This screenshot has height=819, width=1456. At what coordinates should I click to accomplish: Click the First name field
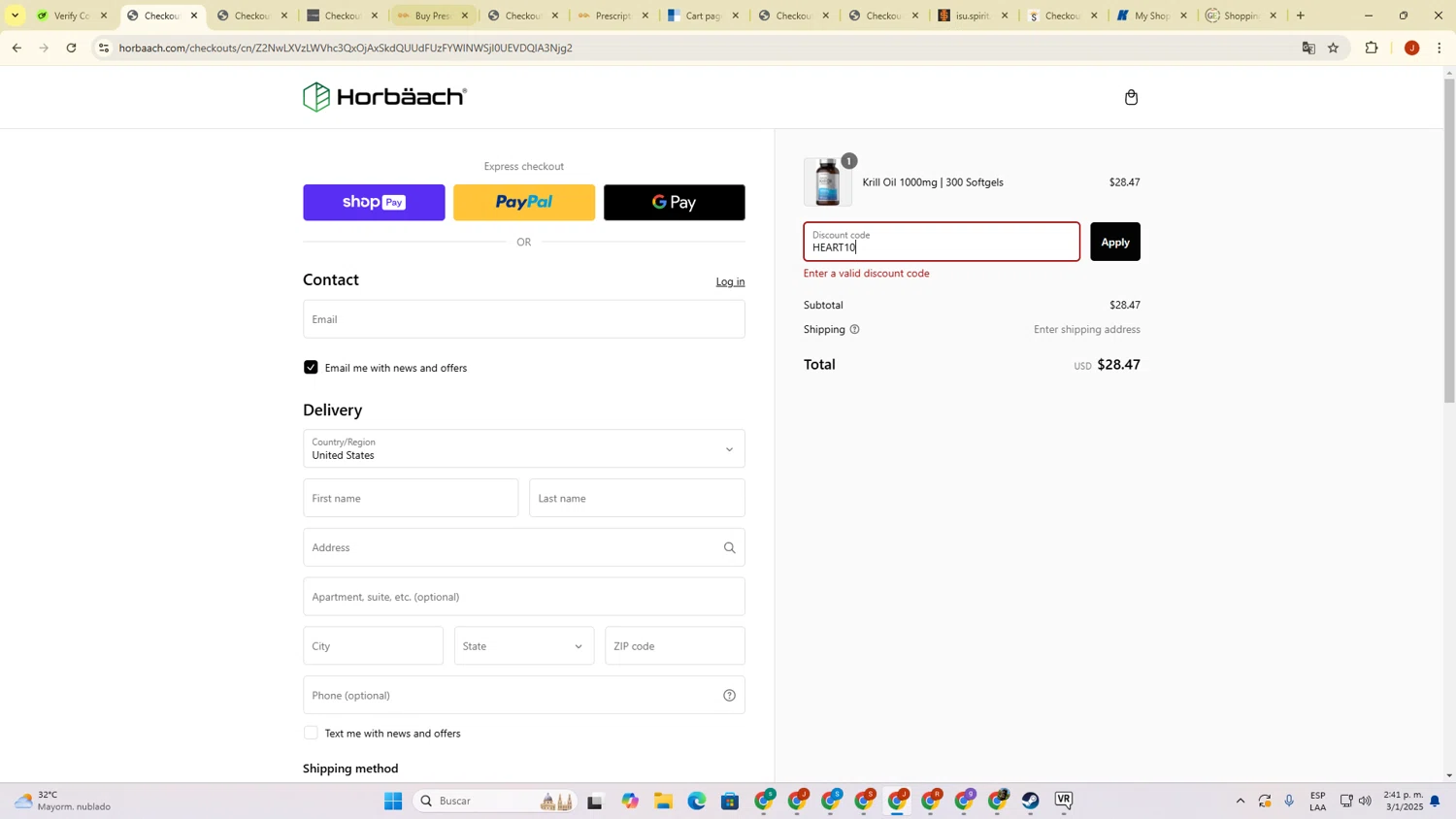pyautogui.click(x=411, y=499)
